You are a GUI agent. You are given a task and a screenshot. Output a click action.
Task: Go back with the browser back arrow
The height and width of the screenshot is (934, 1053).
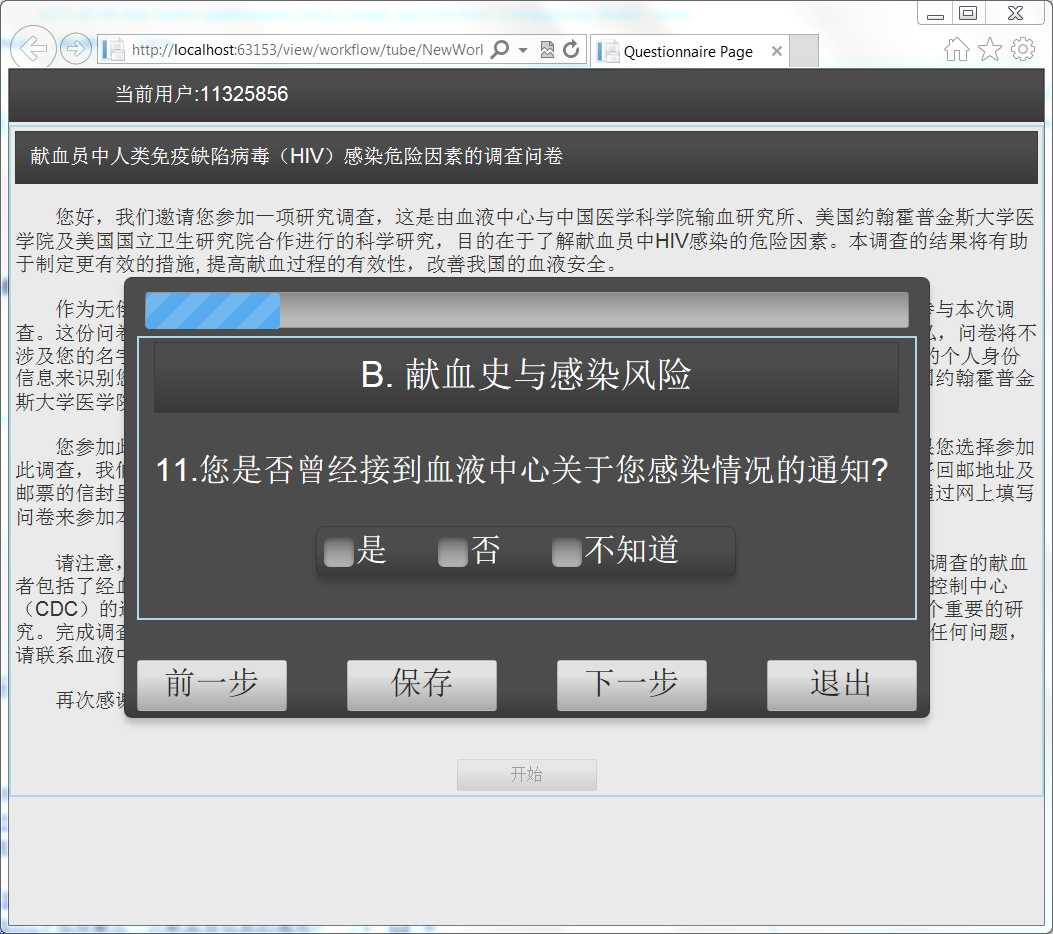pyautogui.click(x=32, y=48)
